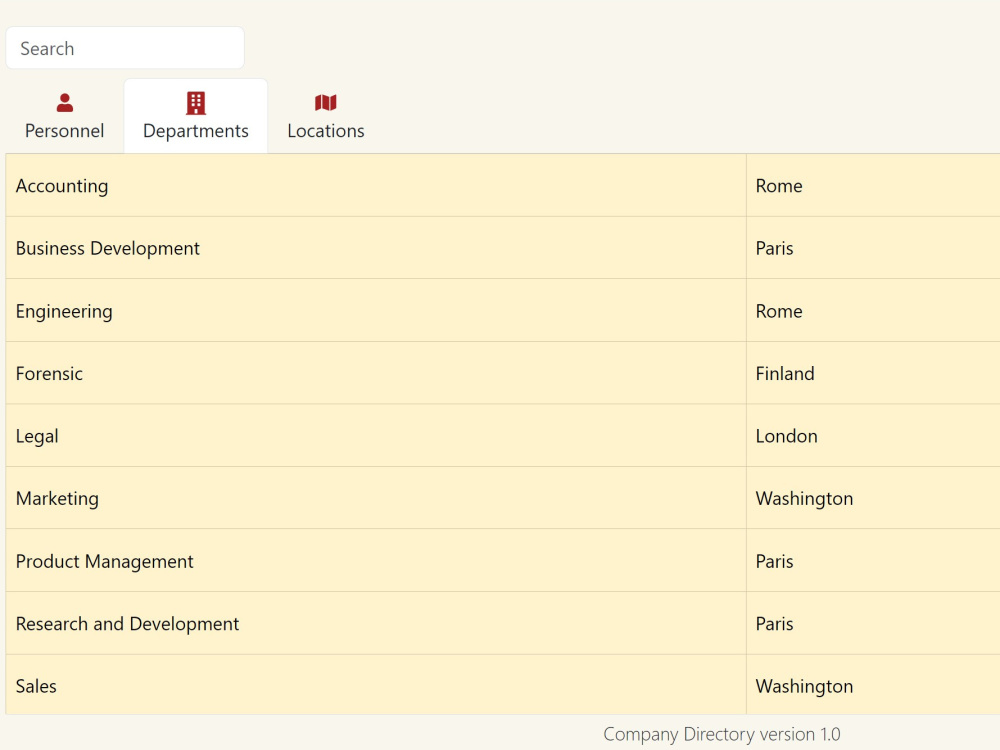Click the Company Directory version 1.0 footer text

[722, 734]
